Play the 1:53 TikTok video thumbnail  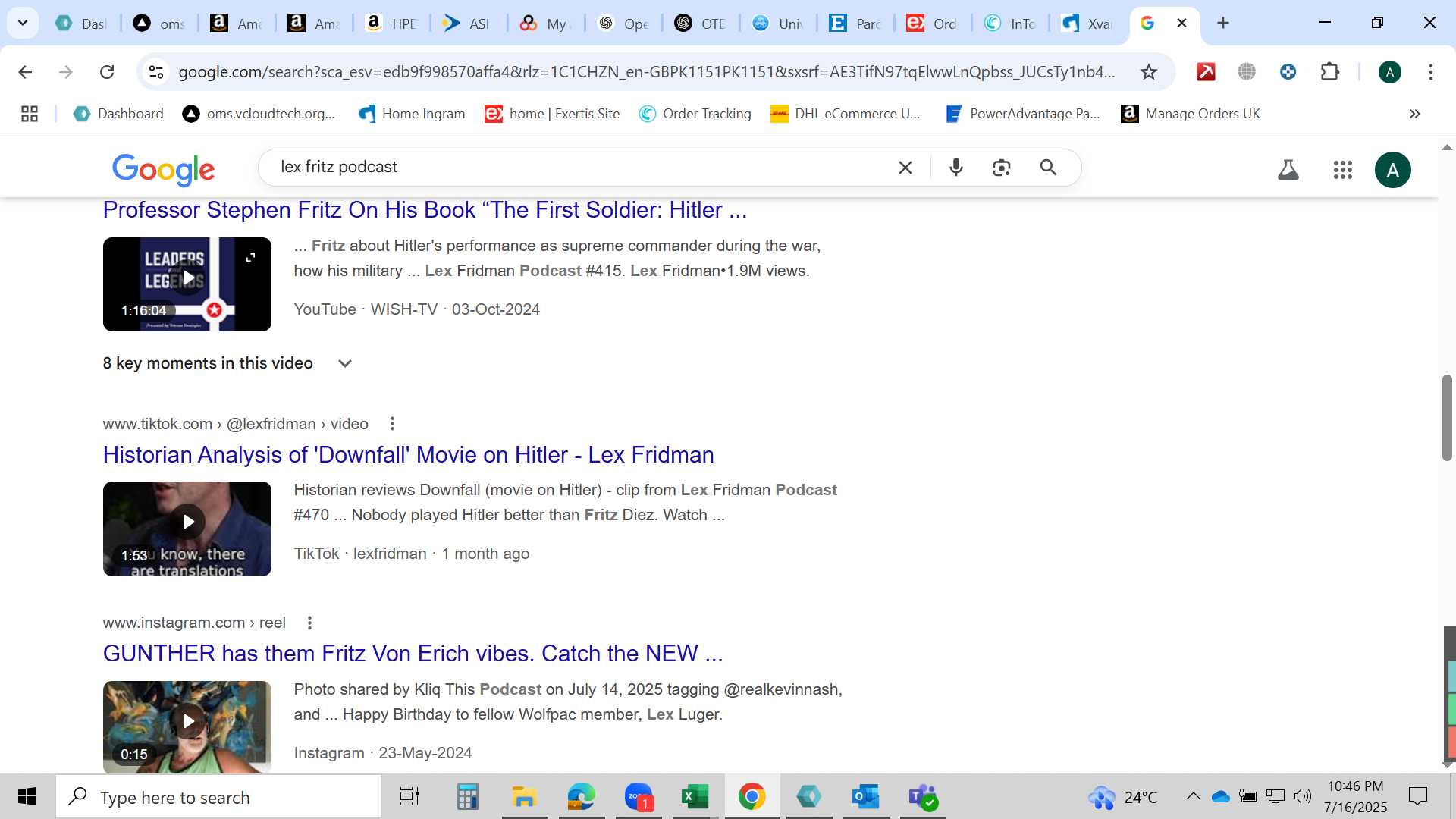(x=187, y=529)
